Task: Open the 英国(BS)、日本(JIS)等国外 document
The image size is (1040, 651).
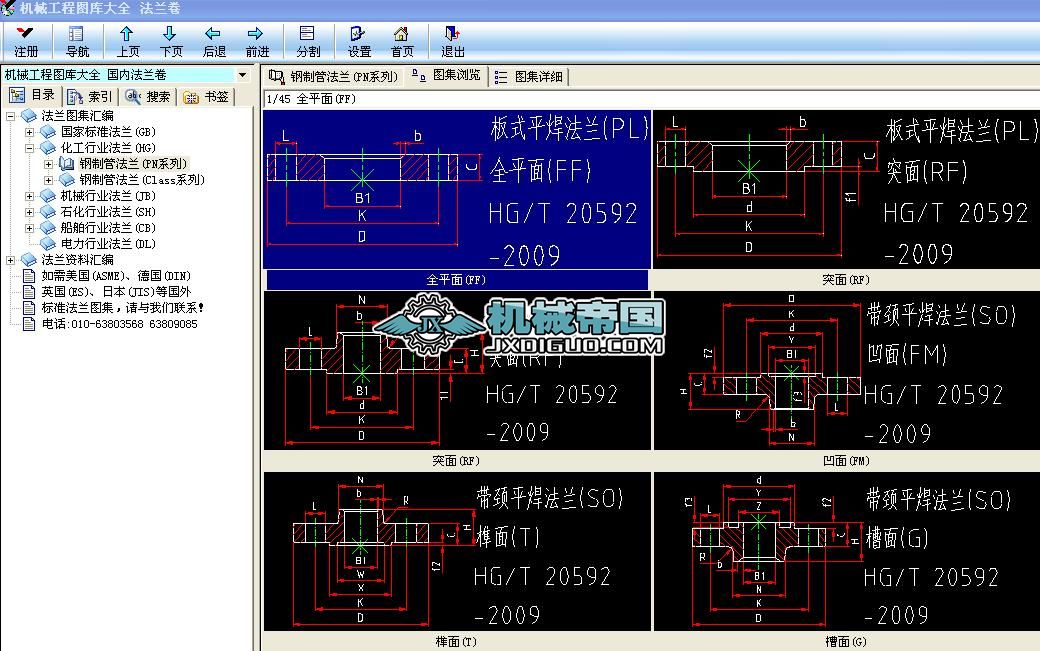Action: [116, 291]
